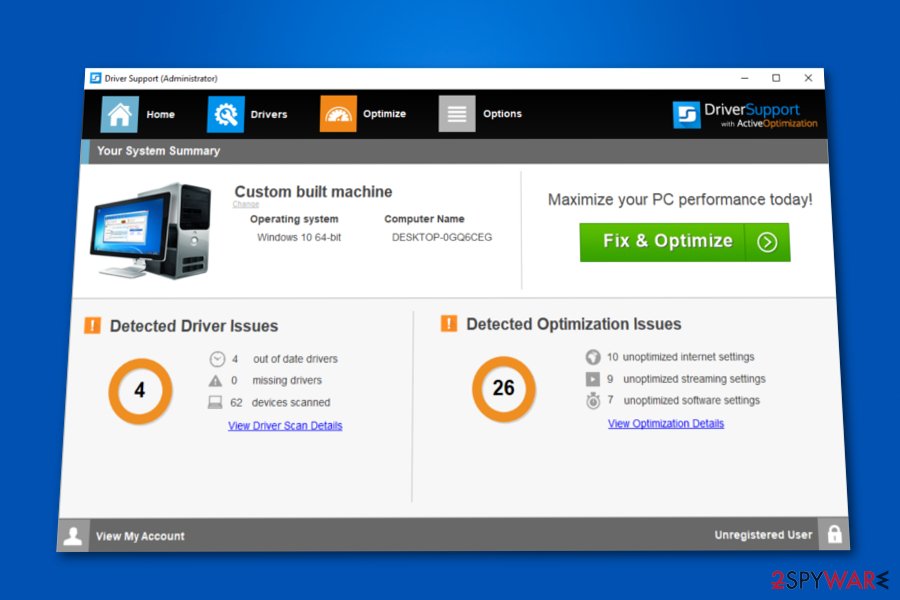Click 'Maximize your PC performance today!' text
This screenshot has width=900, height=600.
pyautogui.click(x=680, y=199)
